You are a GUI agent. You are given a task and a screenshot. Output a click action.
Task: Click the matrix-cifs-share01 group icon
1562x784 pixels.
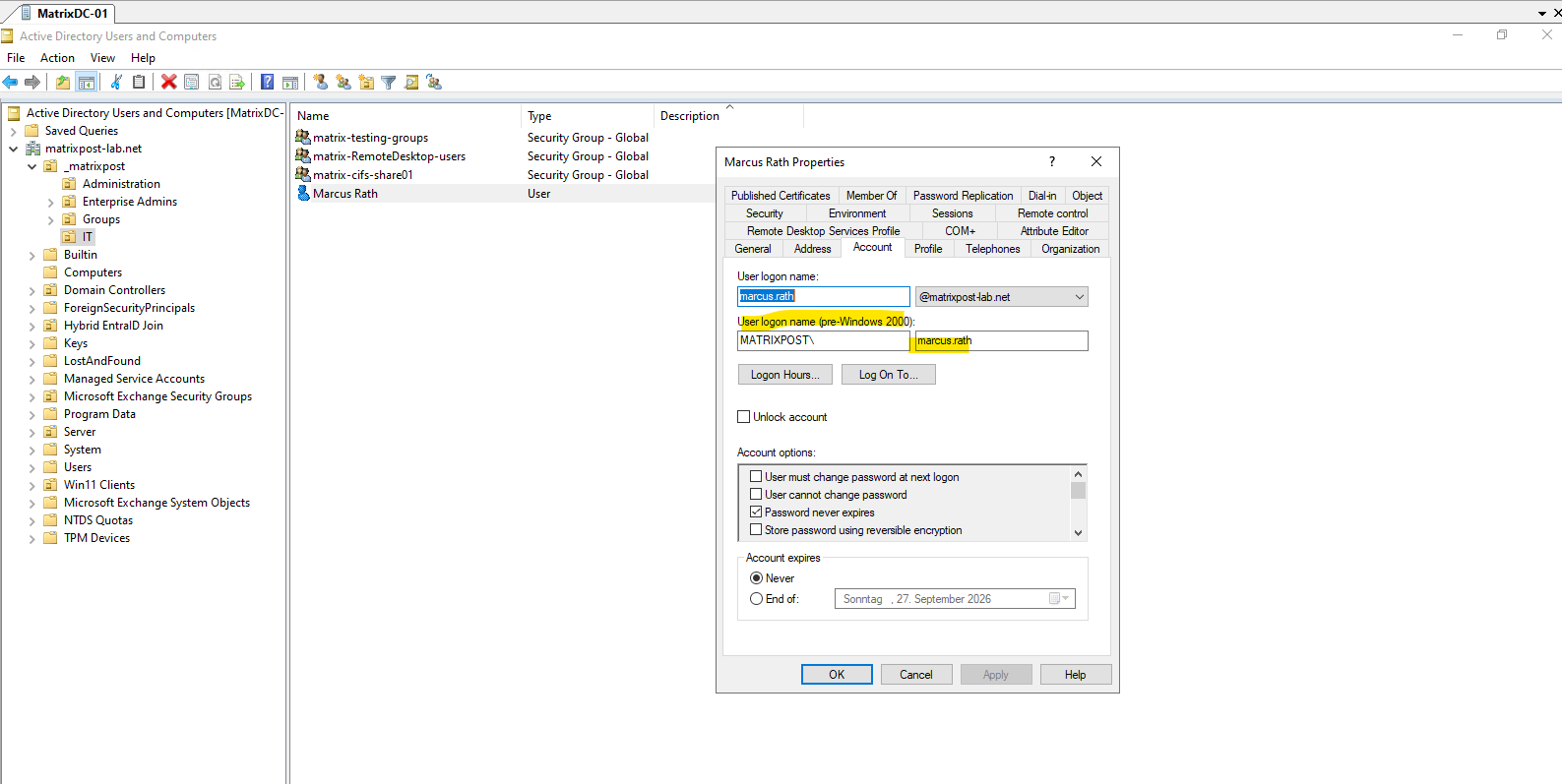[x=303, y=174]
